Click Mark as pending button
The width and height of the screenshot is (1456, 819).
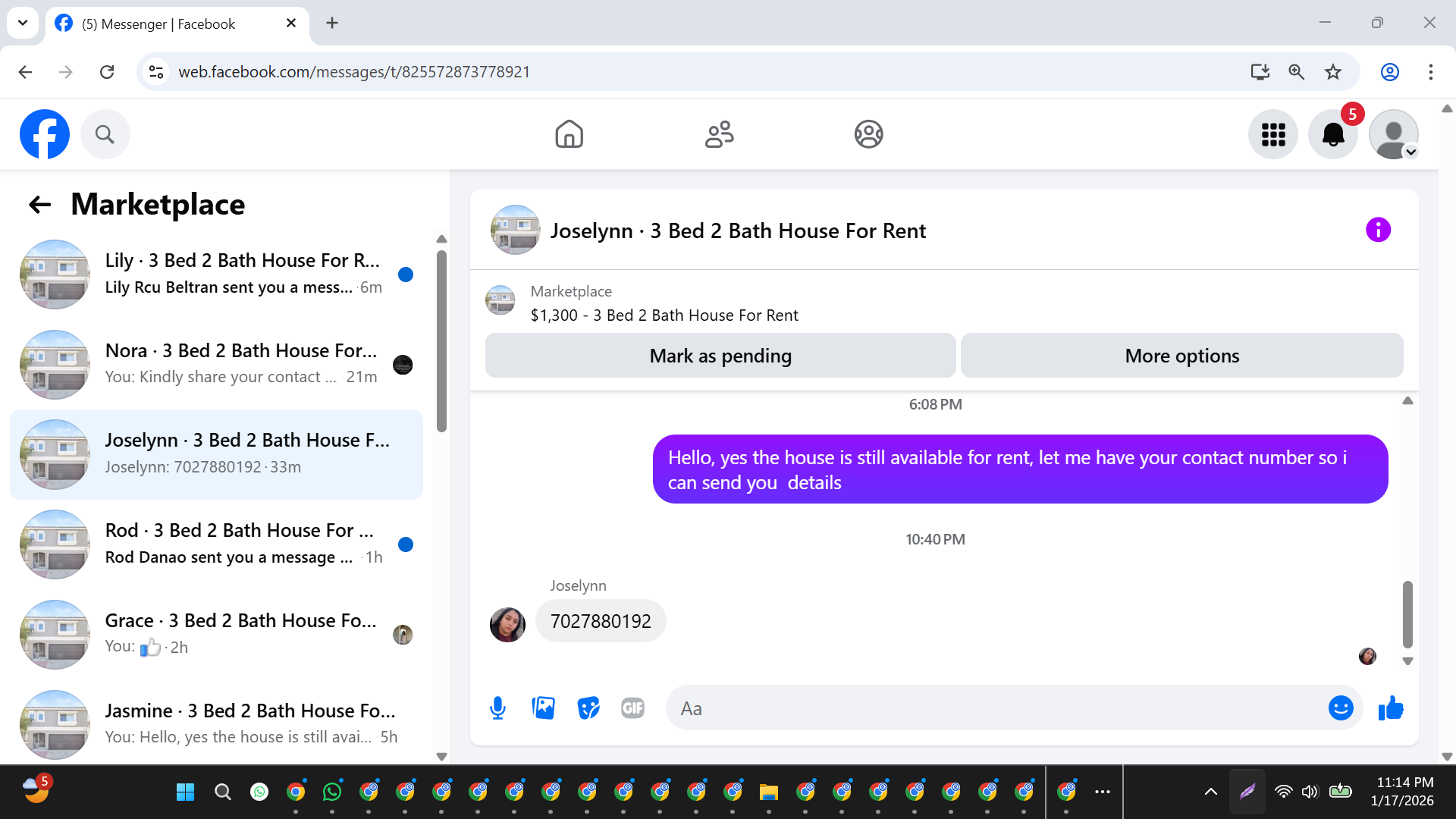pos(720,356)
